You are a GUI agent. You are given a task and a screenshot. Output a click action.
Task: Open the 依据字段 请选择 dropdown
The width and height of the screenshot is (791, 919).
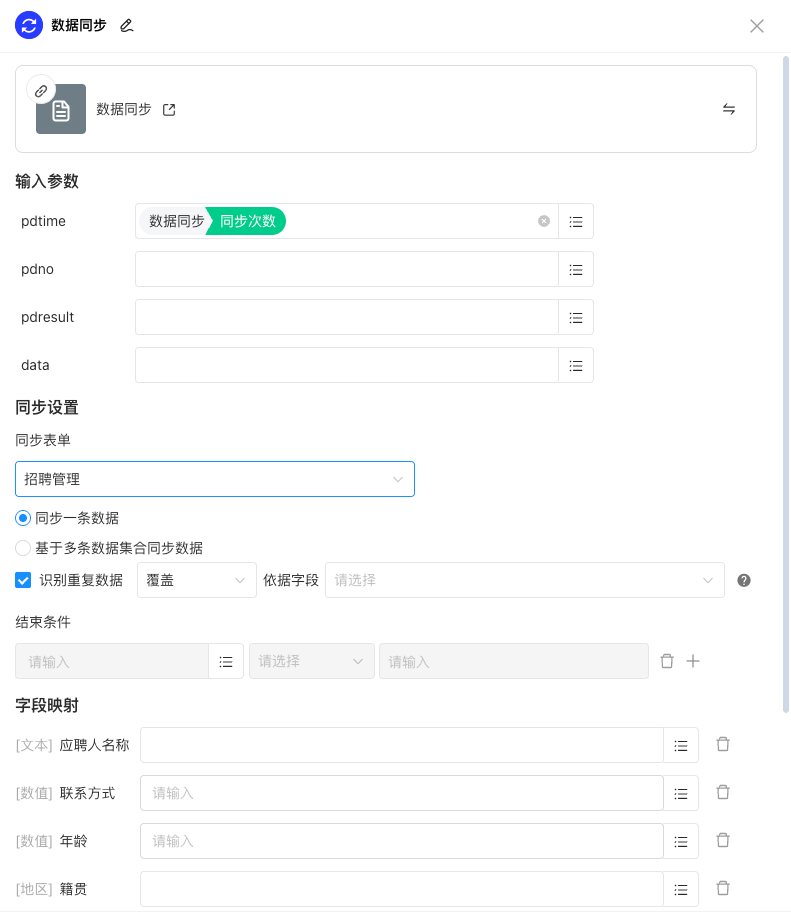tap(524, 580)
